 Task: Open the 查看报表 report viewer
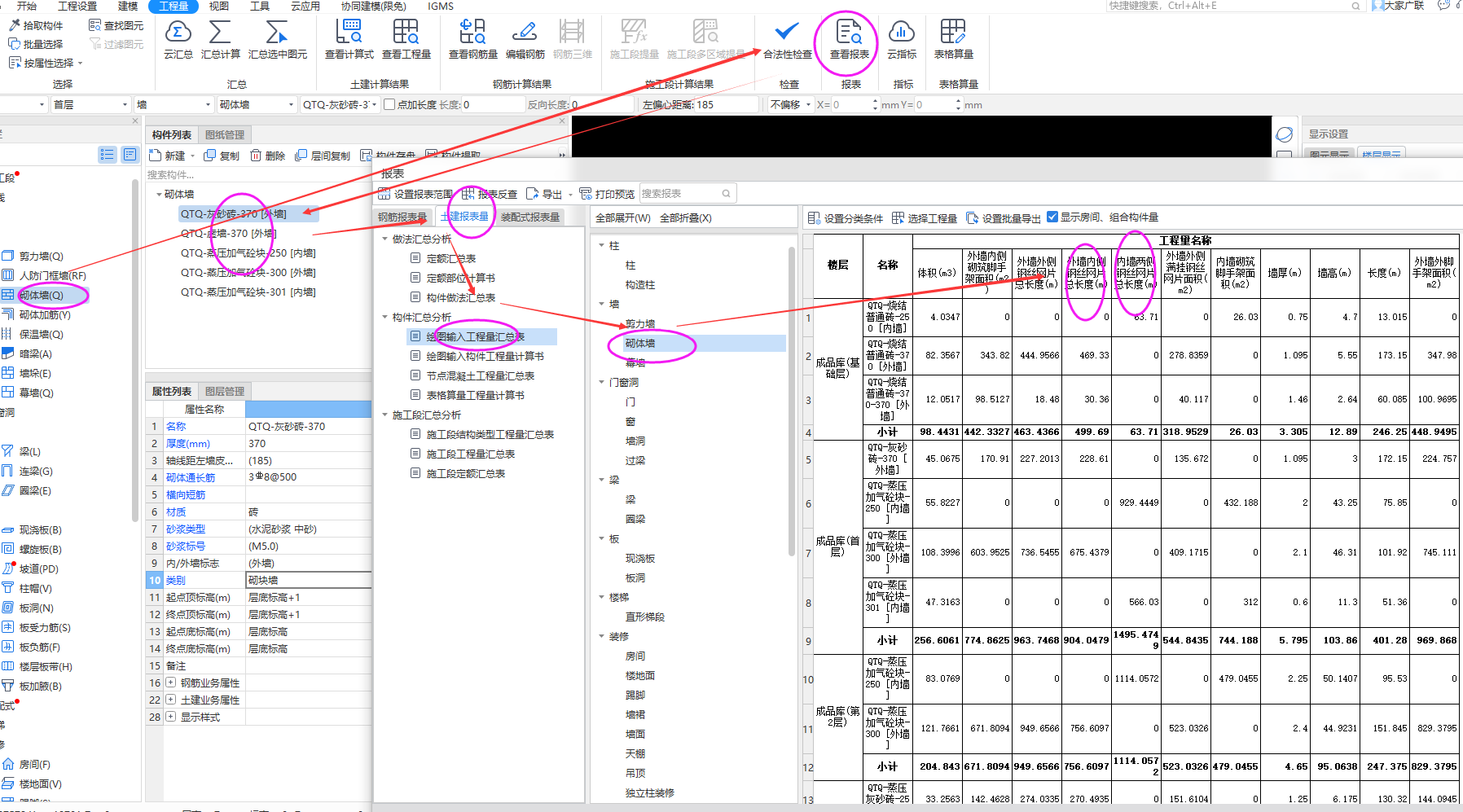[849, 40]
